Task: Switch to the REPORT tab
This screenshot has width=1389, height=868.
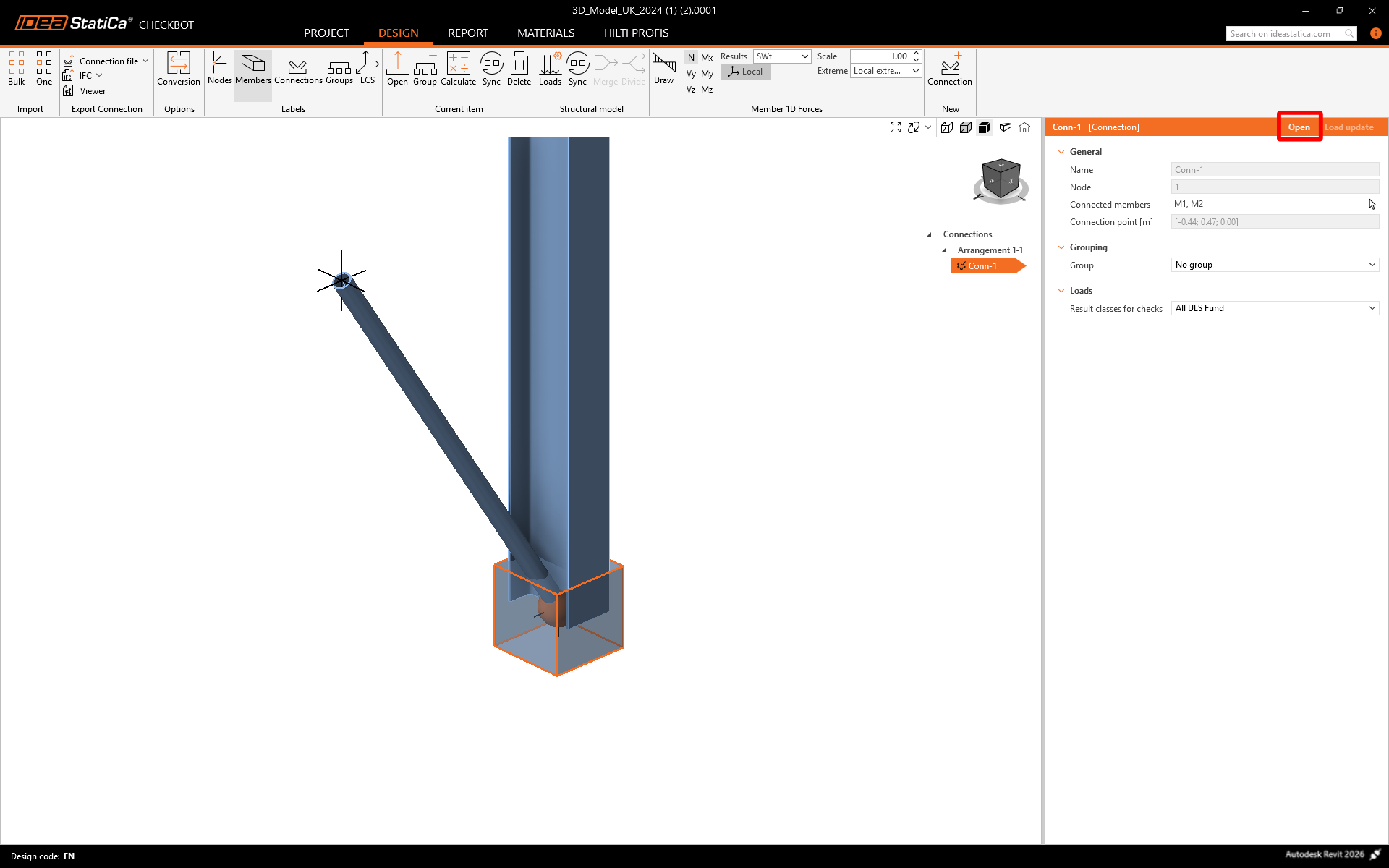Action: [x=467, y=33]
